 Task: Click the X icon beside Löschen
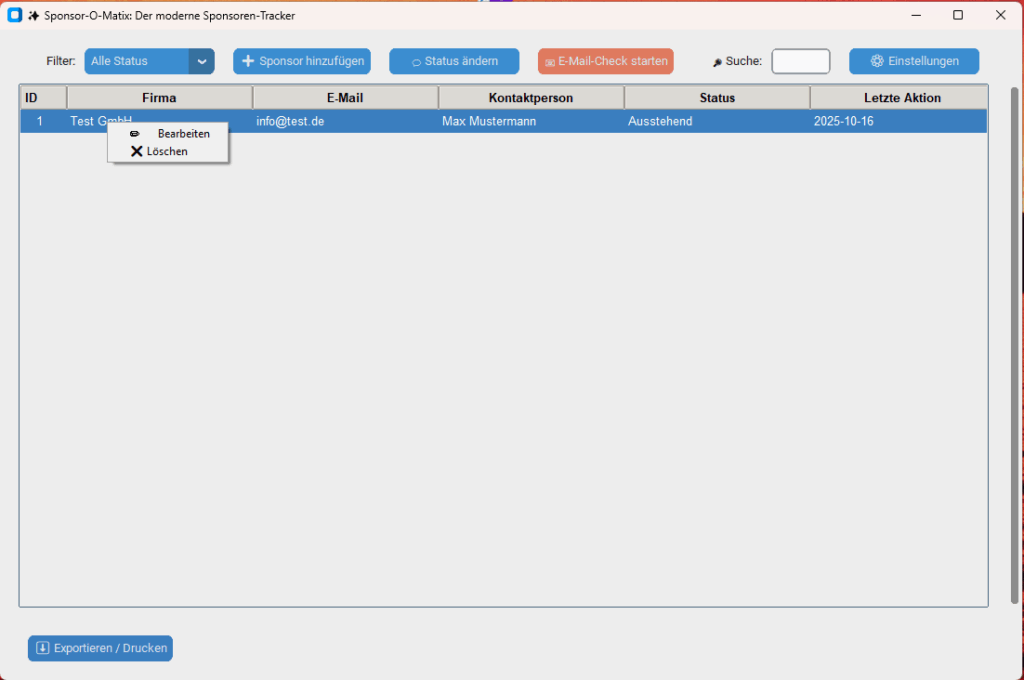tap(137, 151)
